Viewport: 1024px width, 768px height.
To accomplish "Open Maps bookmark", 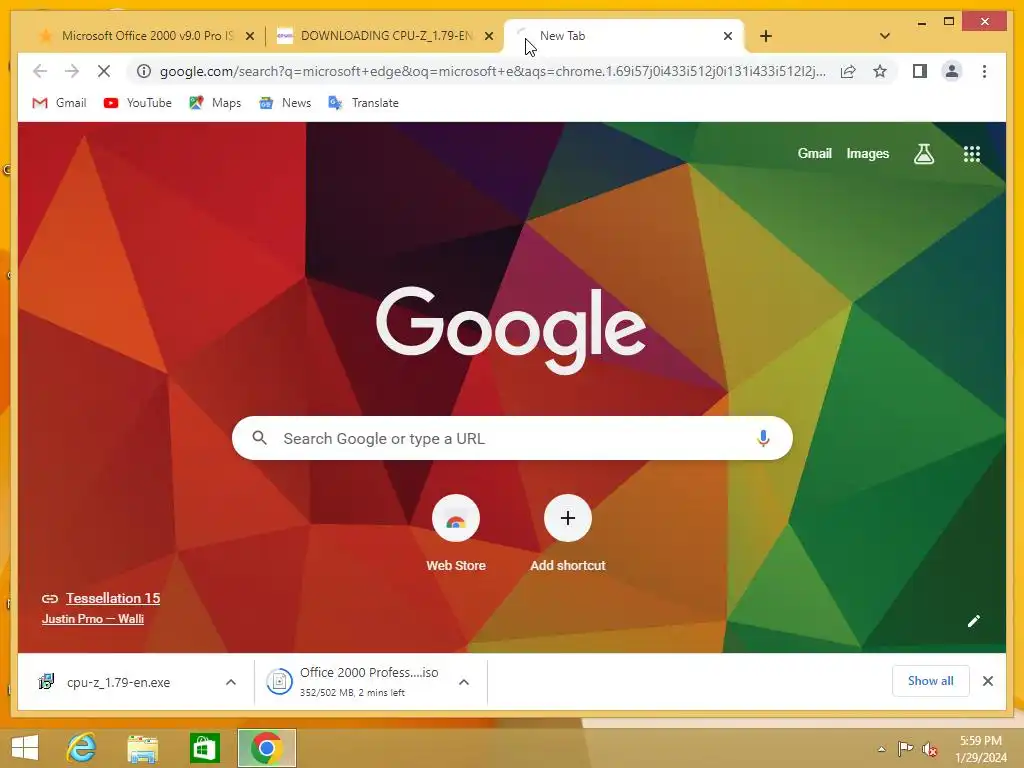I will coord(215,103).
